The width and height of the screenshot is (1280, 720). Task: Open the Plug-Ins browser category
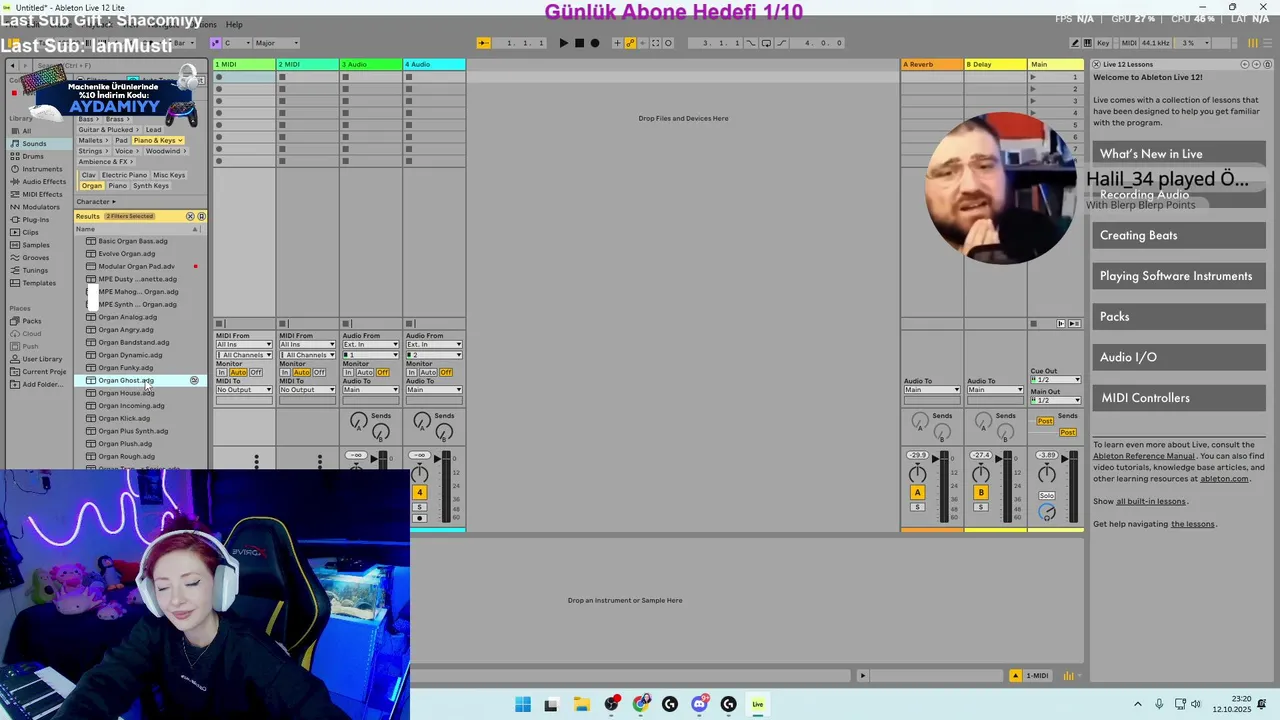coord(35,219)
